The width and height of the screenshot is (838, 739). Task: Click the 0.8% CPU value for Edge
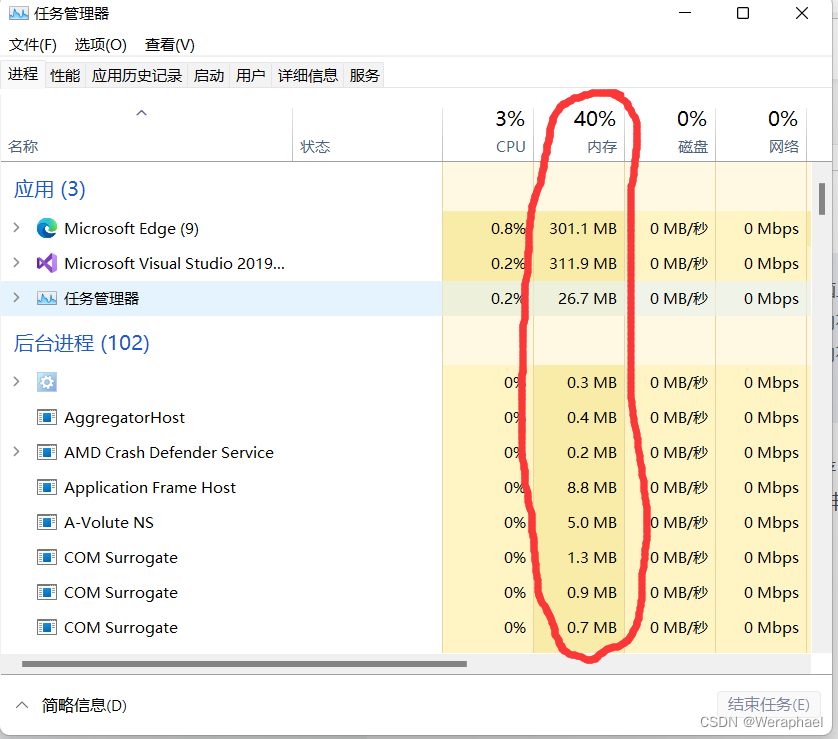[508, 229]
